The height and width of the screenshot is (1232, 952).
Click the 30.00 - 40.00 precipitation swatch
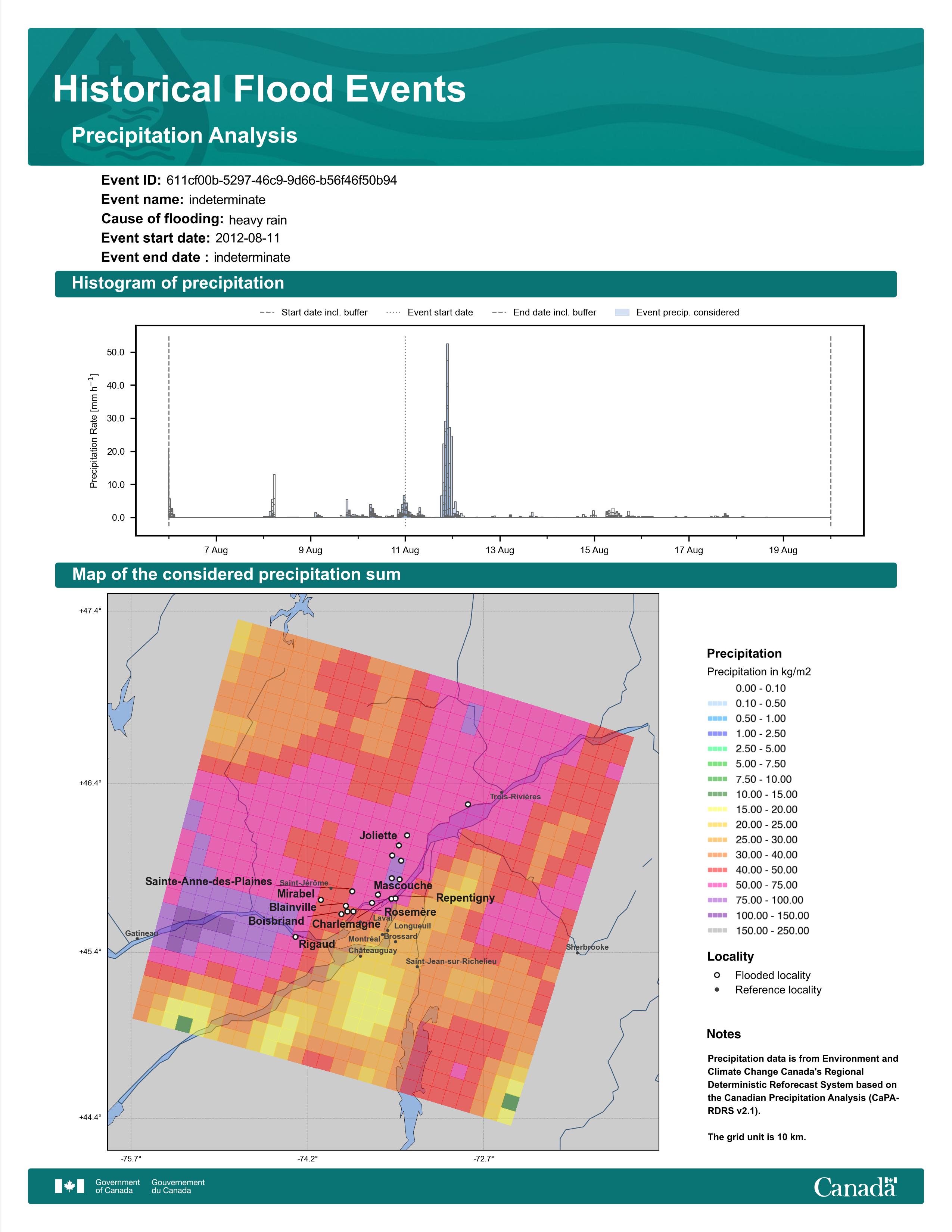pos(717,855)
